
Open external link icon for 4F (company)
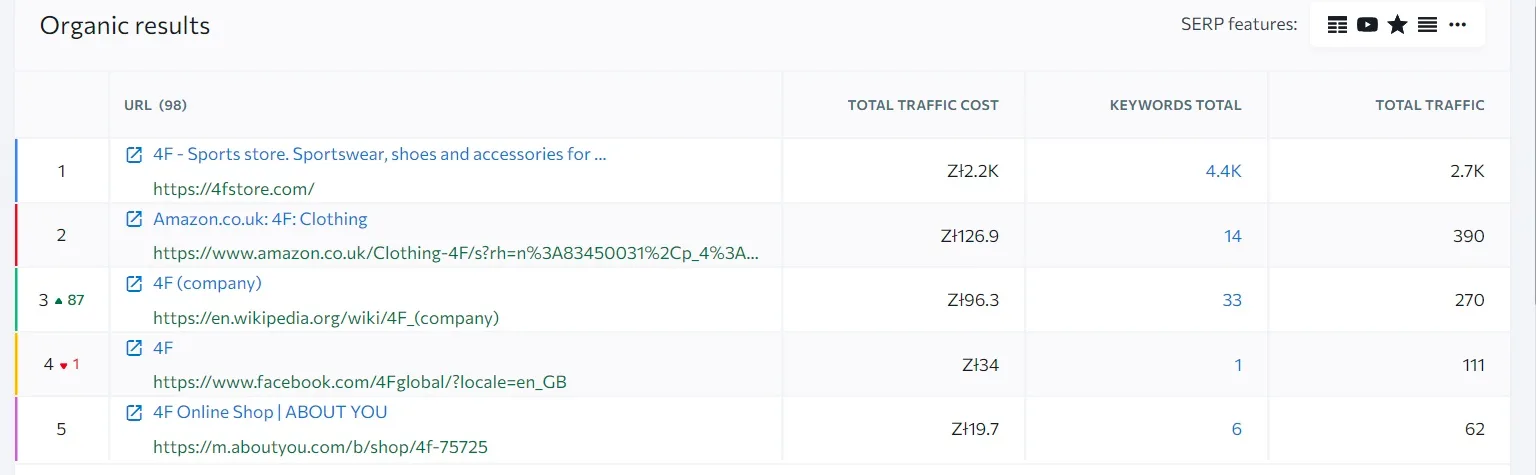134,284
